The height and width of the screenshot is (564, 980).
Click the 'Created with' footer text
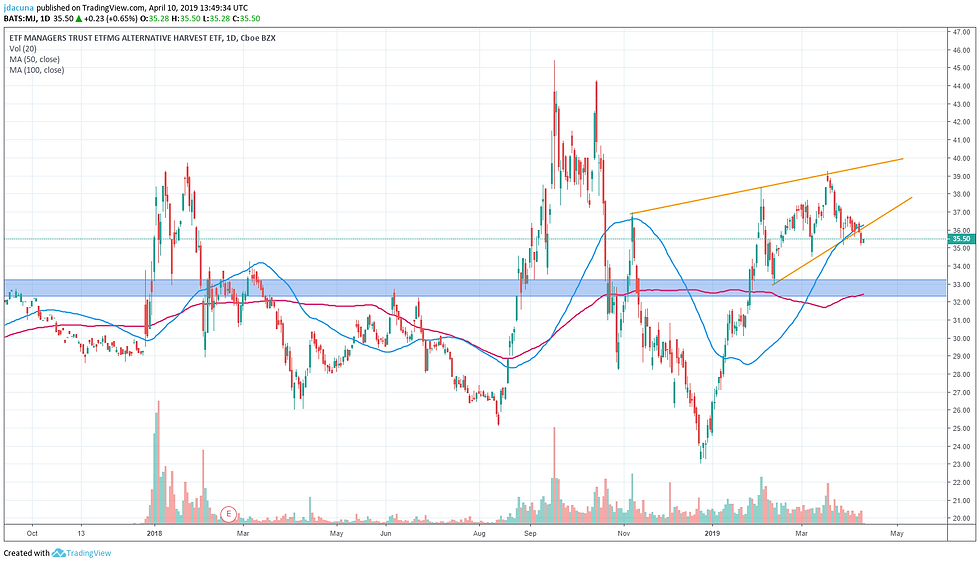(x=27, y=553)
